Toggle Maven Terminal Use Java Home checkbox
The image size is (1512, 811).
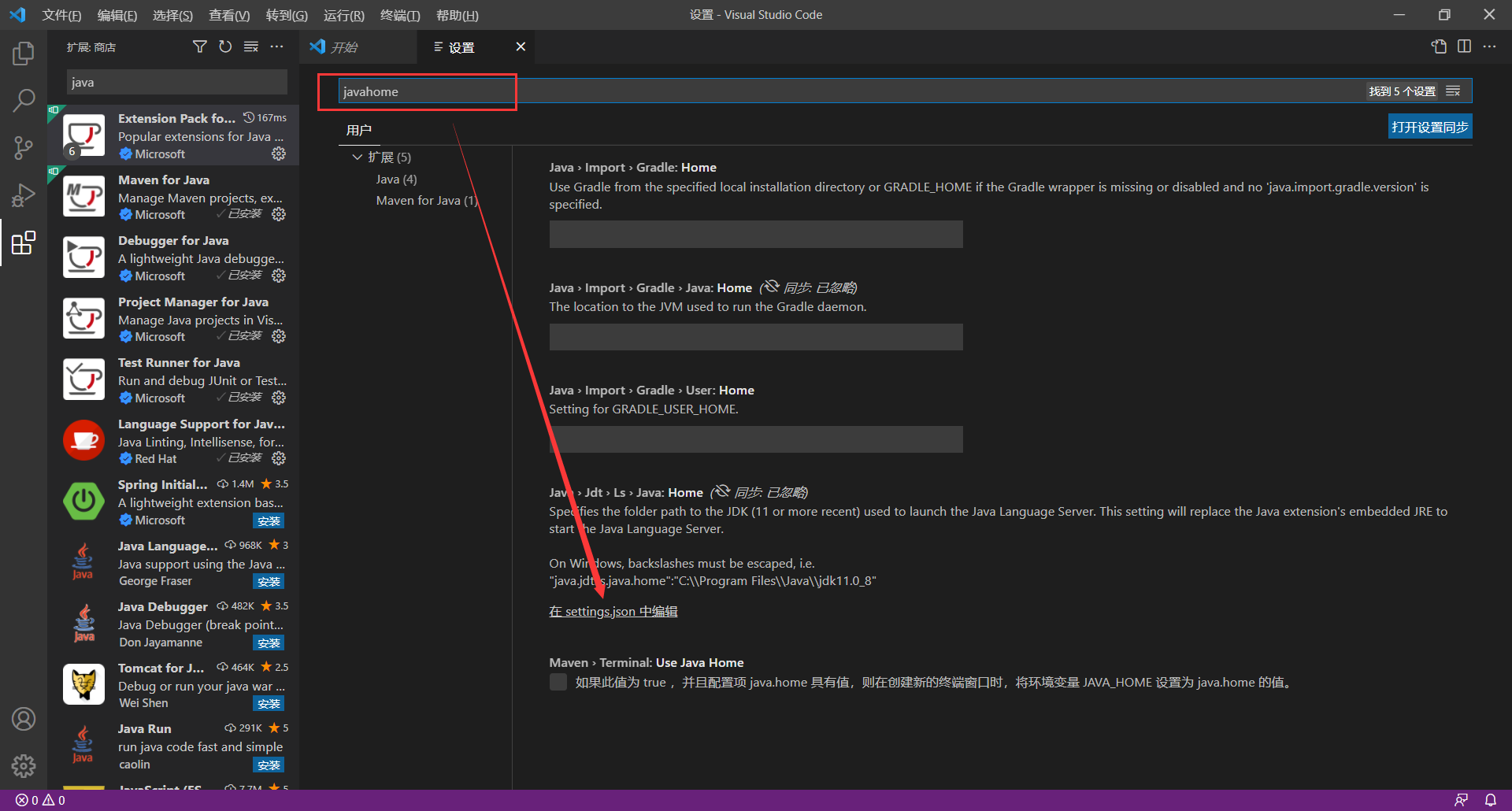tap(558, 682)
